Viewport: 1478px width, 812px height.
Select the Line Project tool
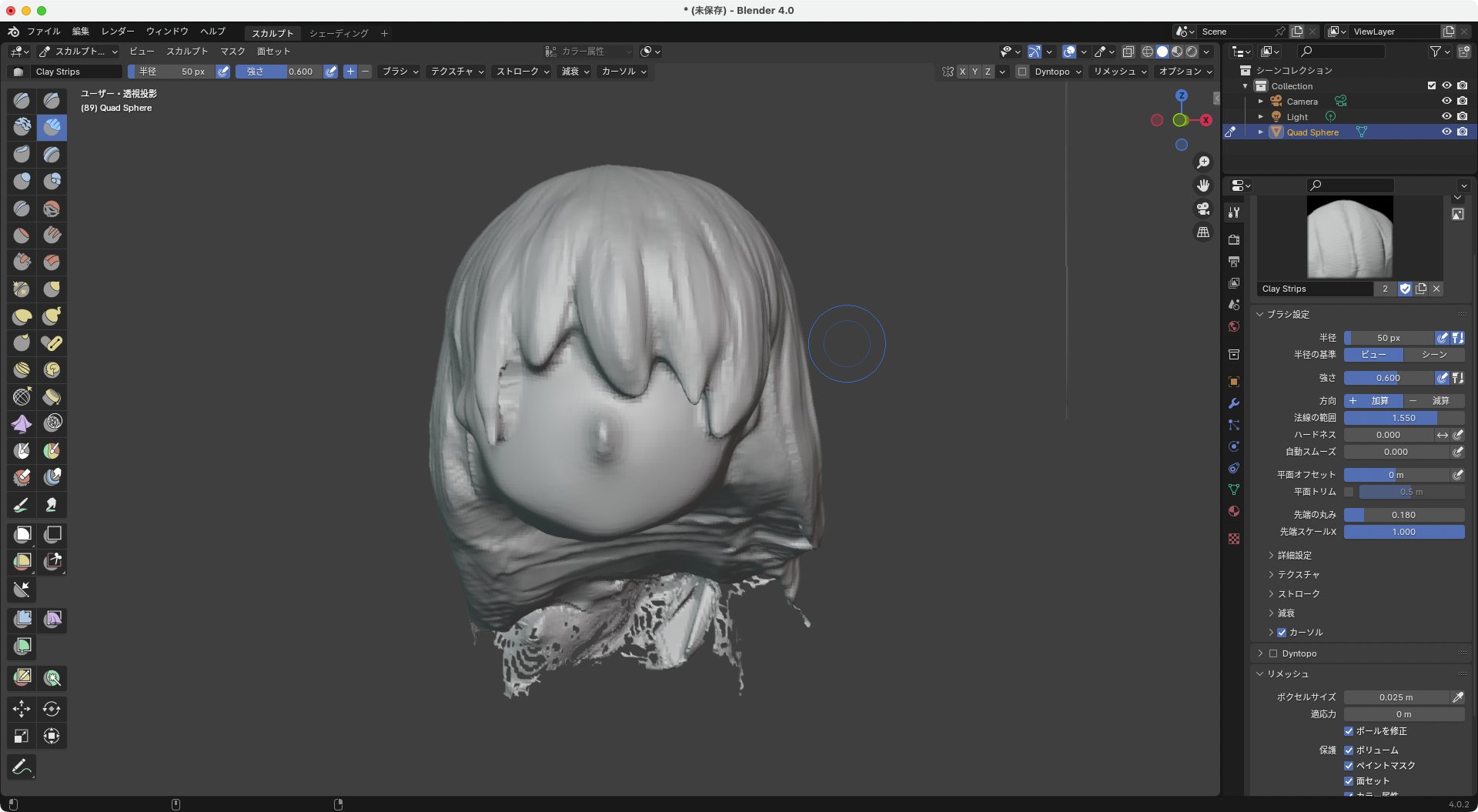click(22, 590)
